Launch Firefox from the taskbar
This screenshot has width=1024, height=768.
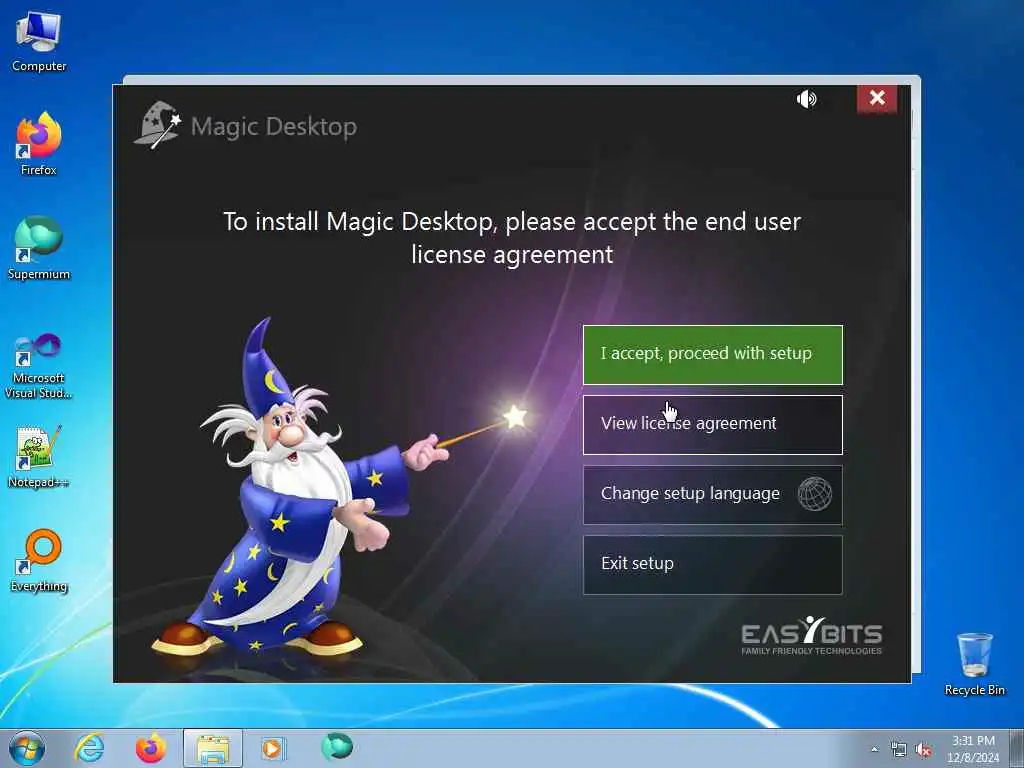[150, 748]
